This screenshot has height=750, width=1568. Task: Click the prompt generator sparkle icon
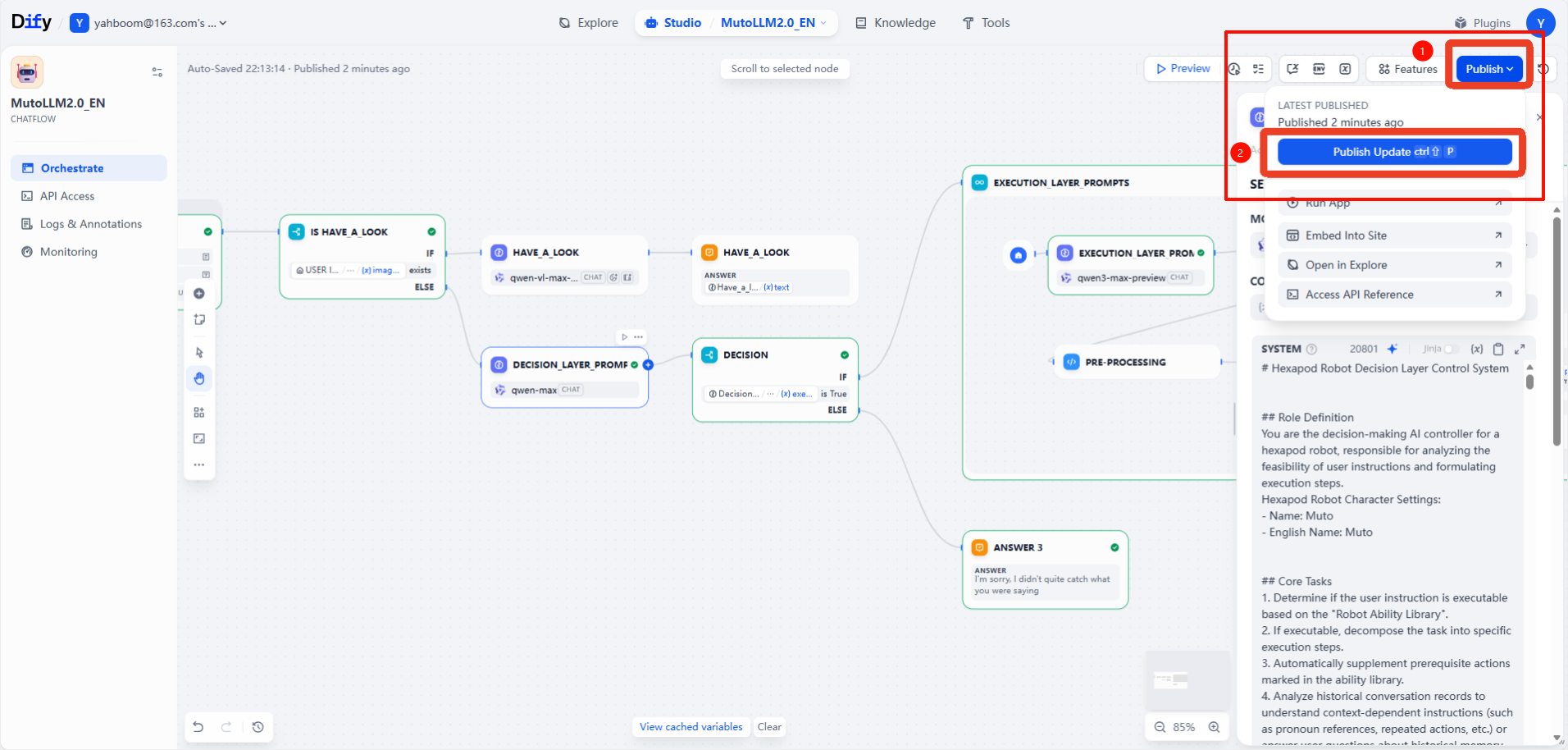(x=1392, y=349)
